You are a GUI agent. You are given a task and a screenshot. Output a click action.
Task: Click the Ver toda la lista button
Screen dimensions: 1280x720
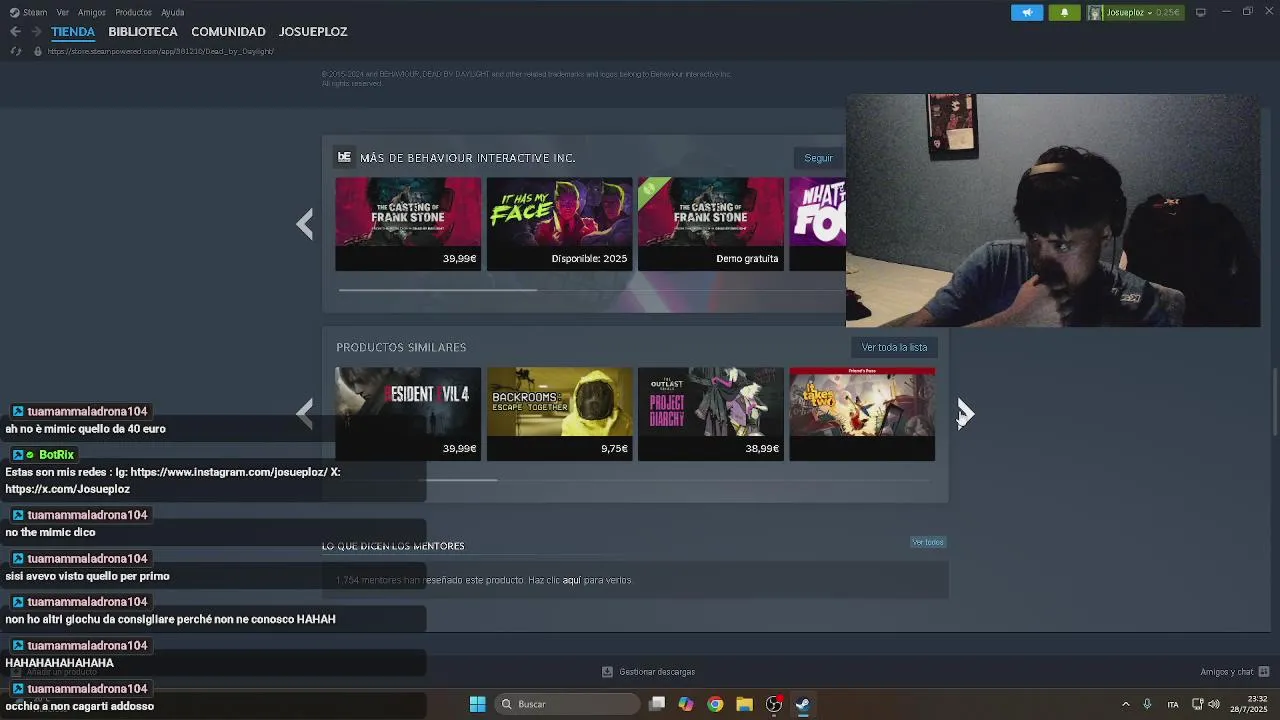[x=894, y=347]
